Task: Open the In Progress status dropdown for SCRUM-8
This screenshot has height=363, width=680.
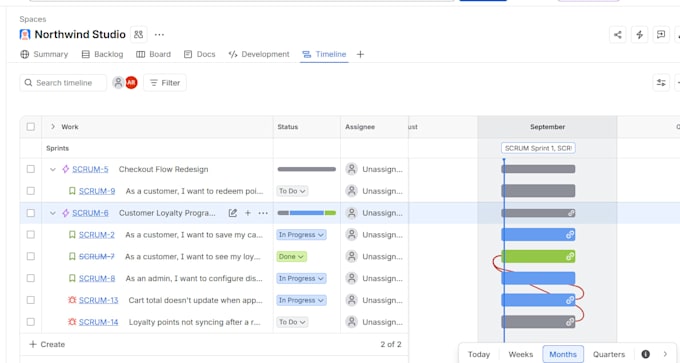Action: [301, 278]
